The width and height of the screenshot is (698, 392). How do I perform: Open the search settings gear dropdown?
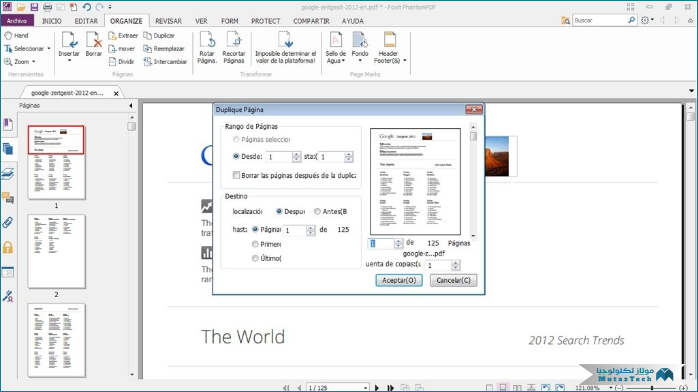click(647, 20)
